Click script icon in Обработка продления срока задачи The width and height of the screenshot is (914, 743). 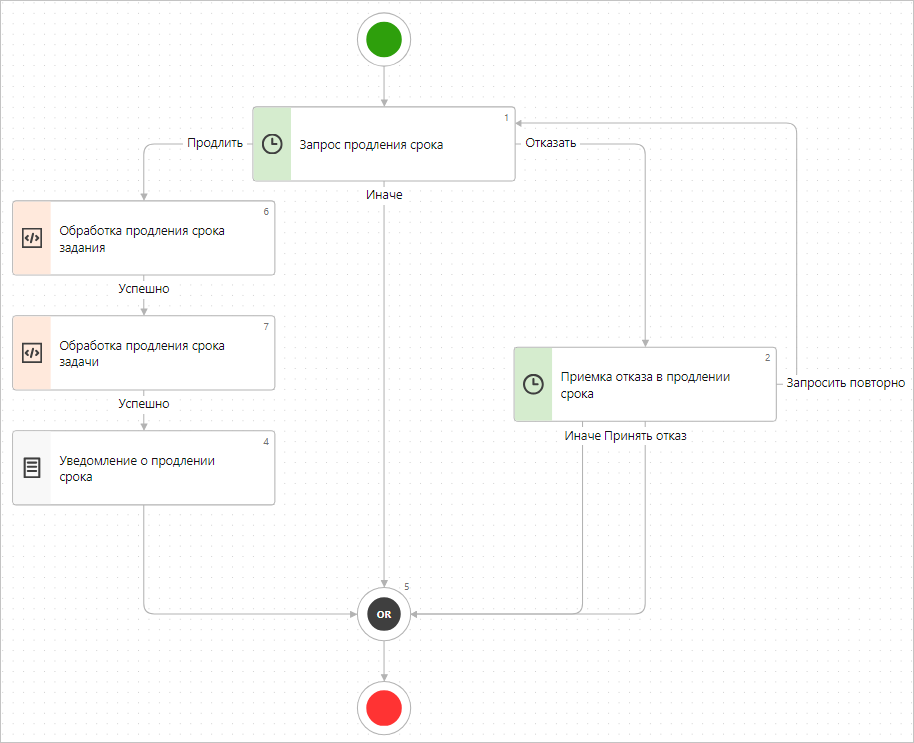[32, 353]
